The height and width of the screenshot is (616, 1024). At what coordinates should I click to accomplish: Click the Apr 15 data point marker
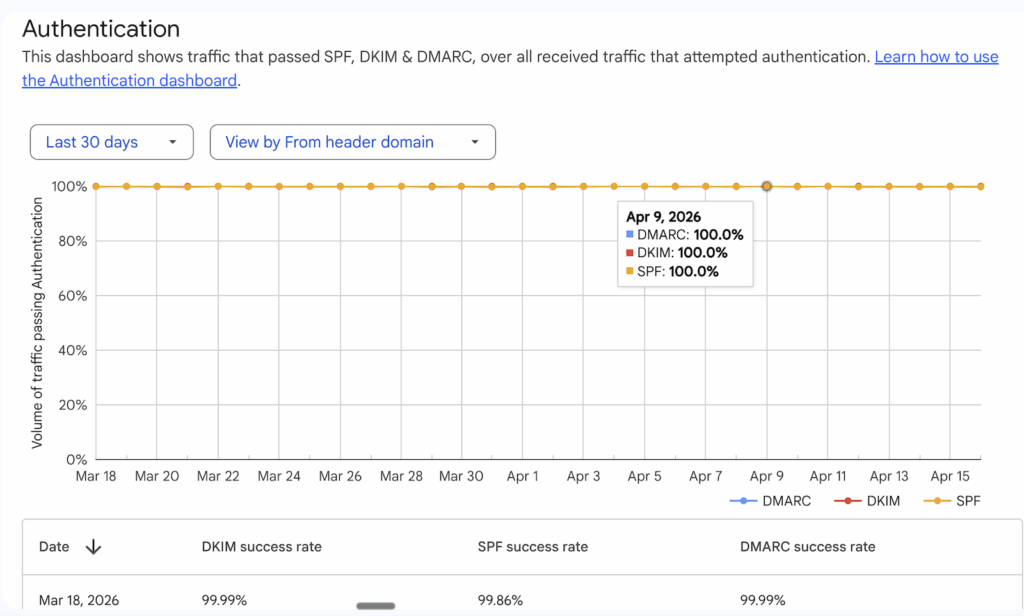click(x=950, y=186)
